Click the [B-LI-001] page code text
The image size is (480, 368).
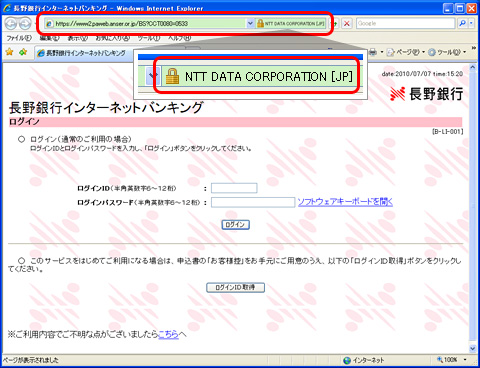click(x=448, y=132)
